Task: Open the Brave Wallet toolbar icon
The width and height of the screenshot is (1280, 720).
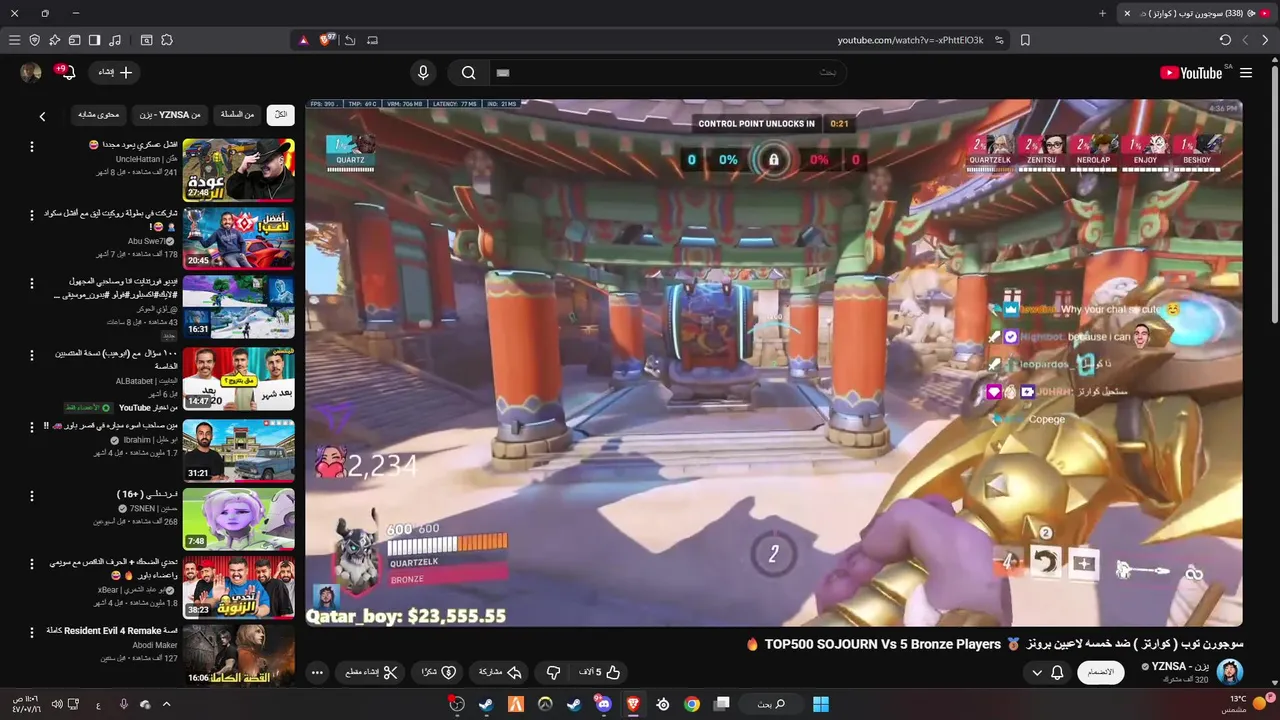Action: 74,40
